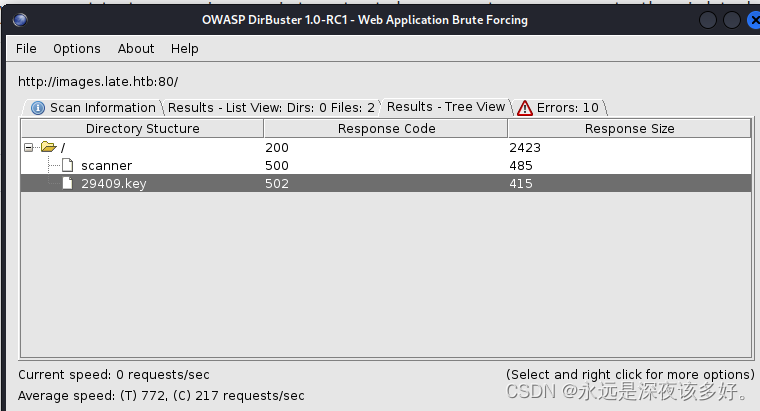Click response size 485 cell
The image size is (760, 411).
click(x=521, y=166)
